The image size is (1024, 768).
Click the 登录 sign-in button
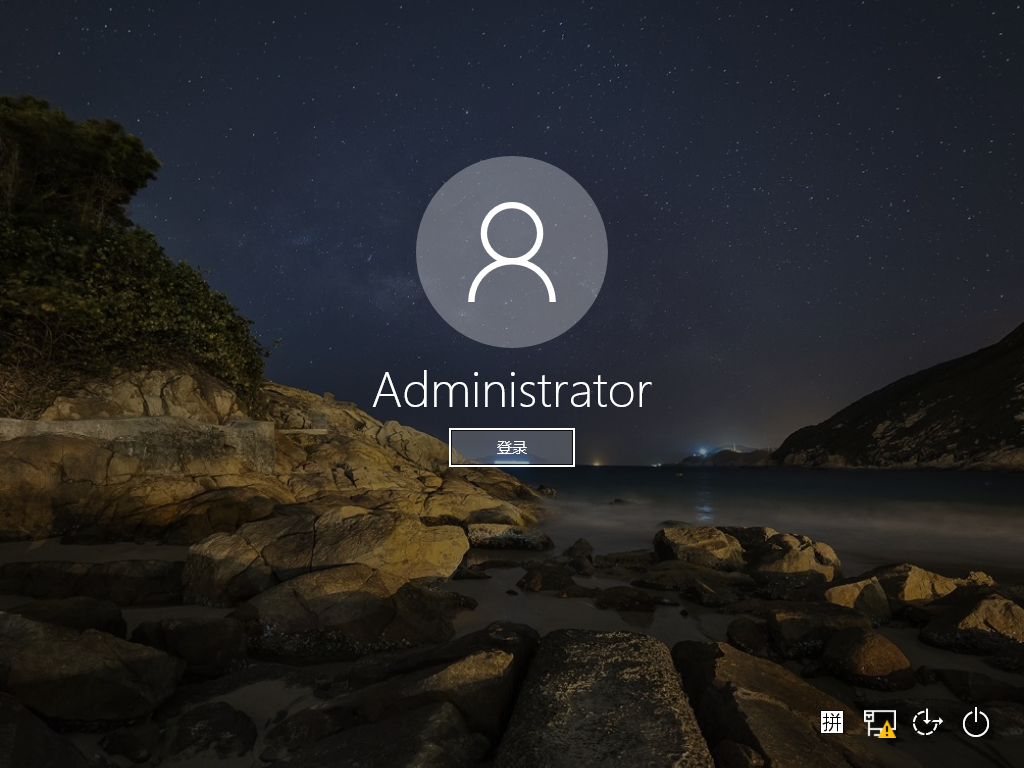tap(512, 447)
